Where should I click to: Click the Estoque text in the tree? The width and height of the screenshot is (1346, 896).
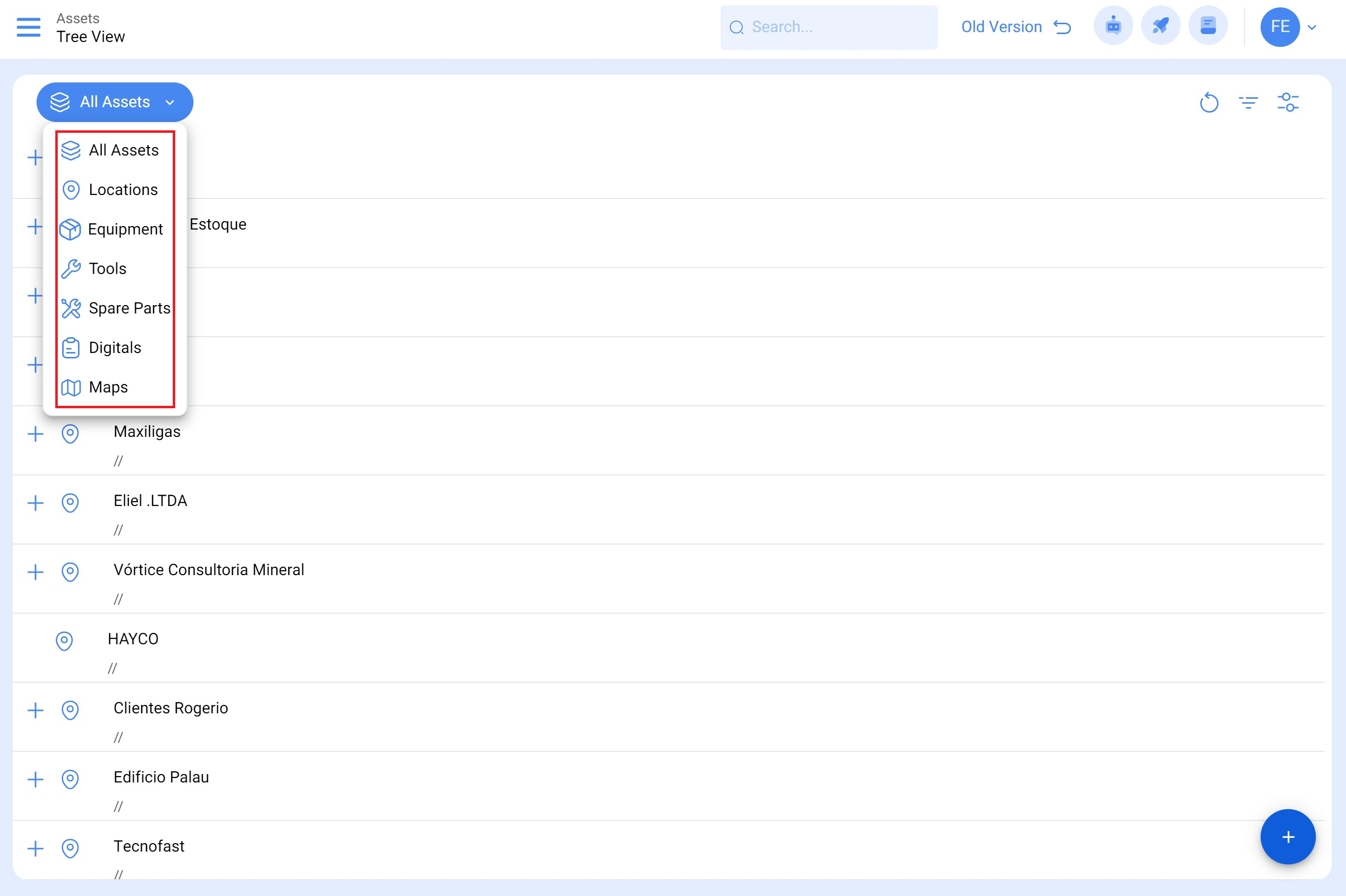tap(218, 224)
